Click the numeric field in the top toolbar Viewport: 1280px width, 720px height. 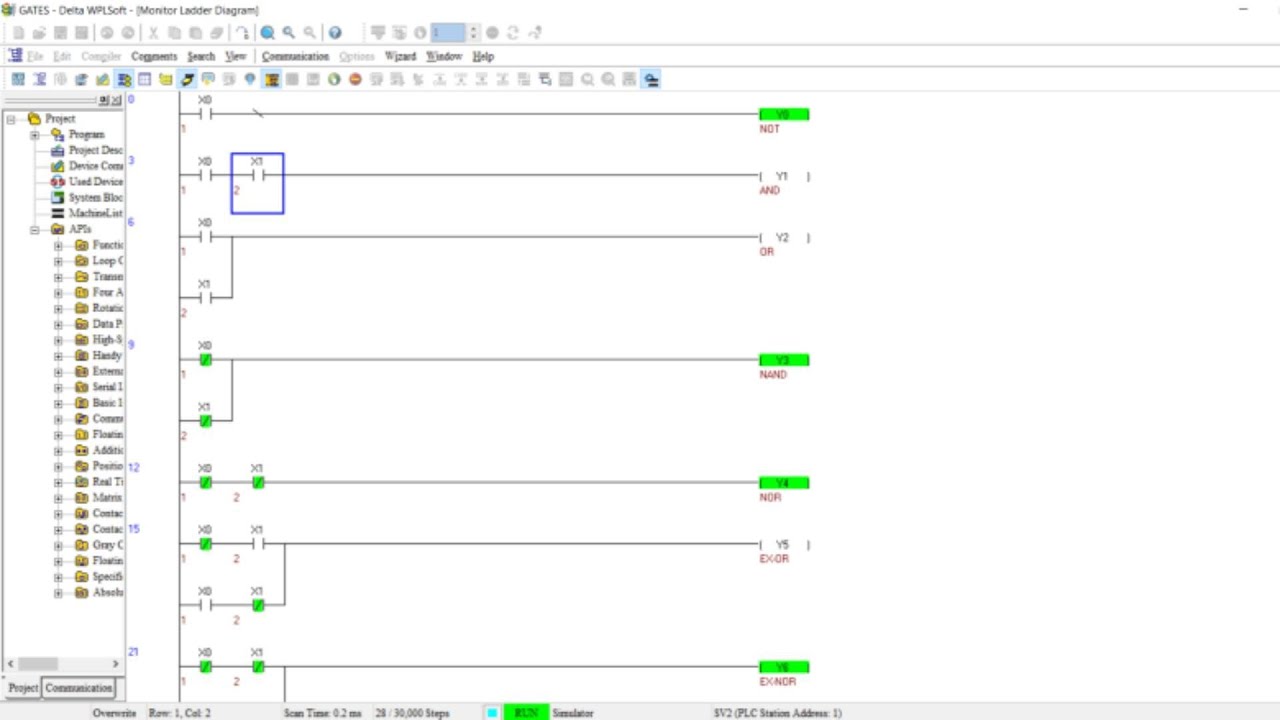[x=448, y=33]
